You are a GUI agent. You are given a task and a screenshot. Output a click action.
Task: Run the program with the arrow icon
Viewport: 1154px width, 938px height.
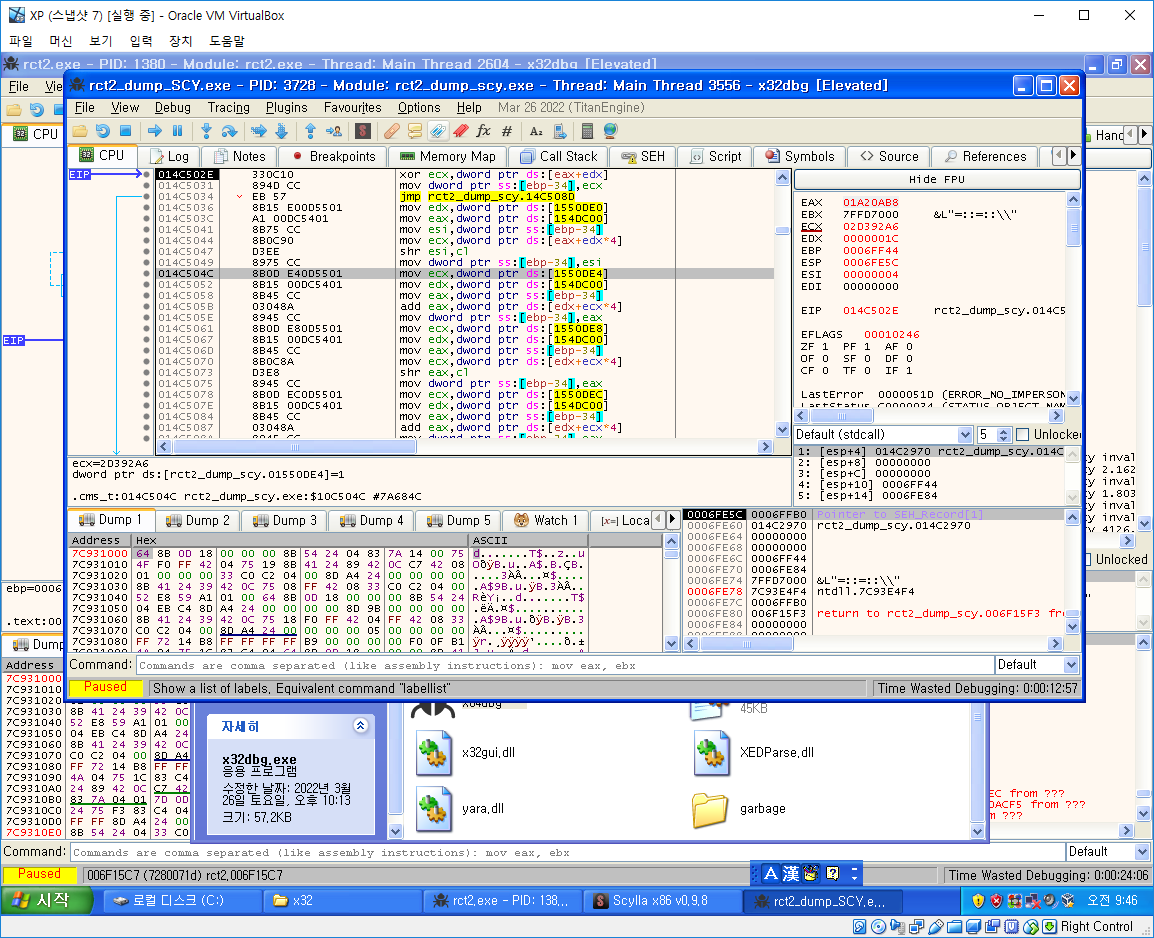click(x=155, y=131)
